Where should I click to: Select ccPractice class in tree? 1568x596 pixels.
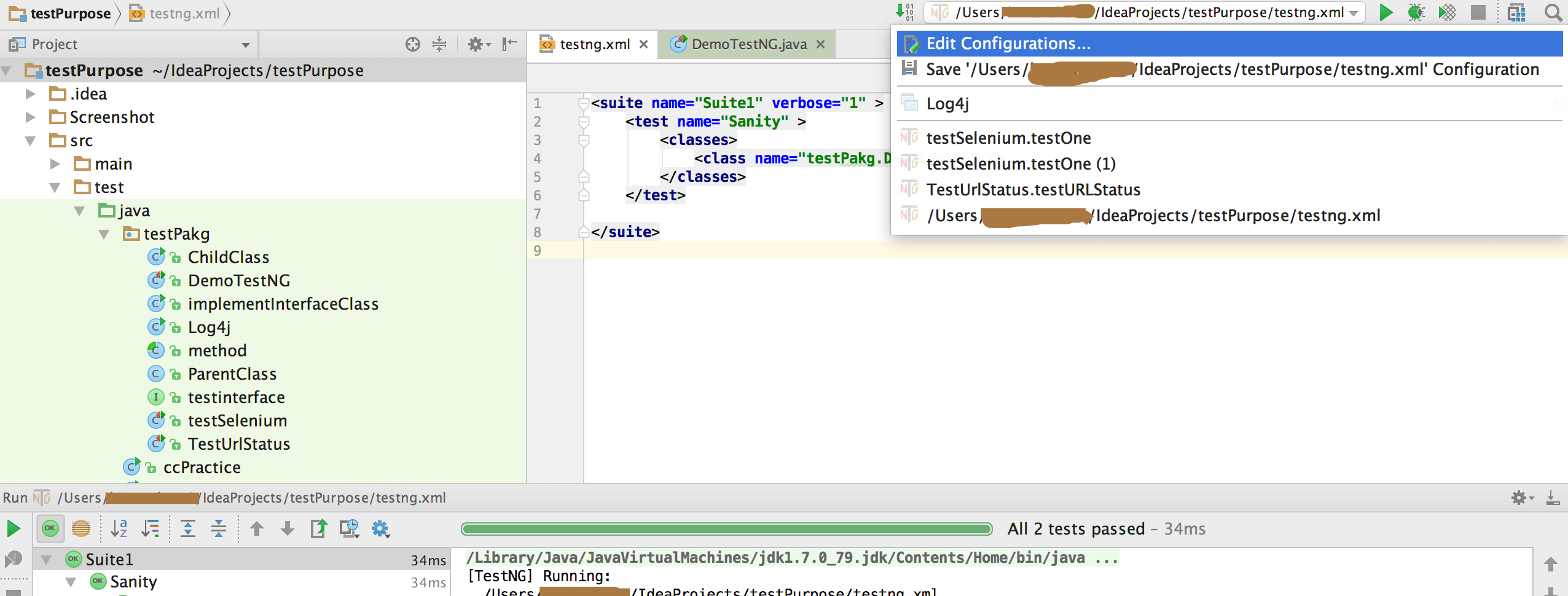click(202, 468)
